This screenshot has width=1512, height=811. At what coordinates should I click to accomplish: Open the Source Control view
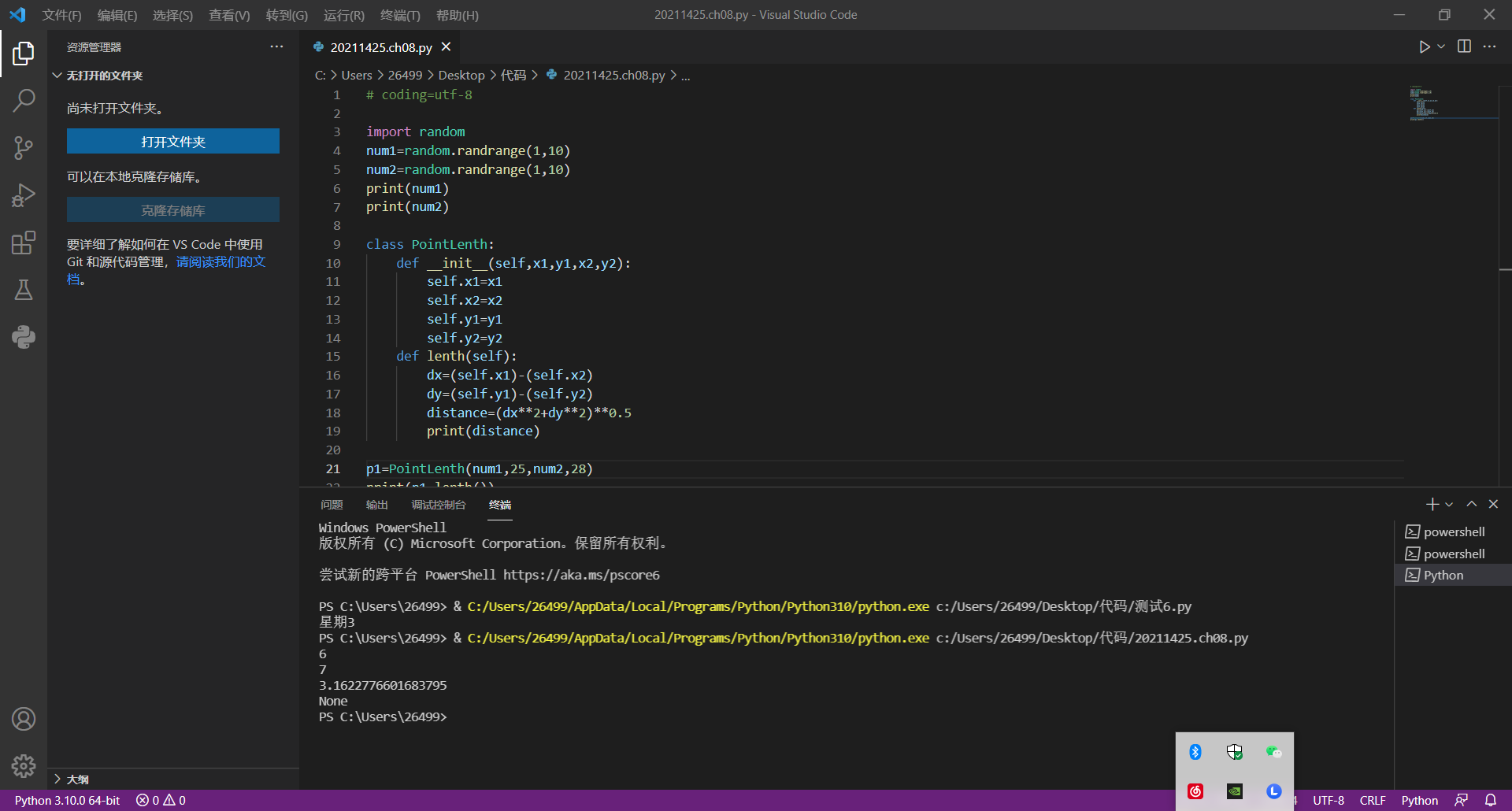click(x=24, y=147)
